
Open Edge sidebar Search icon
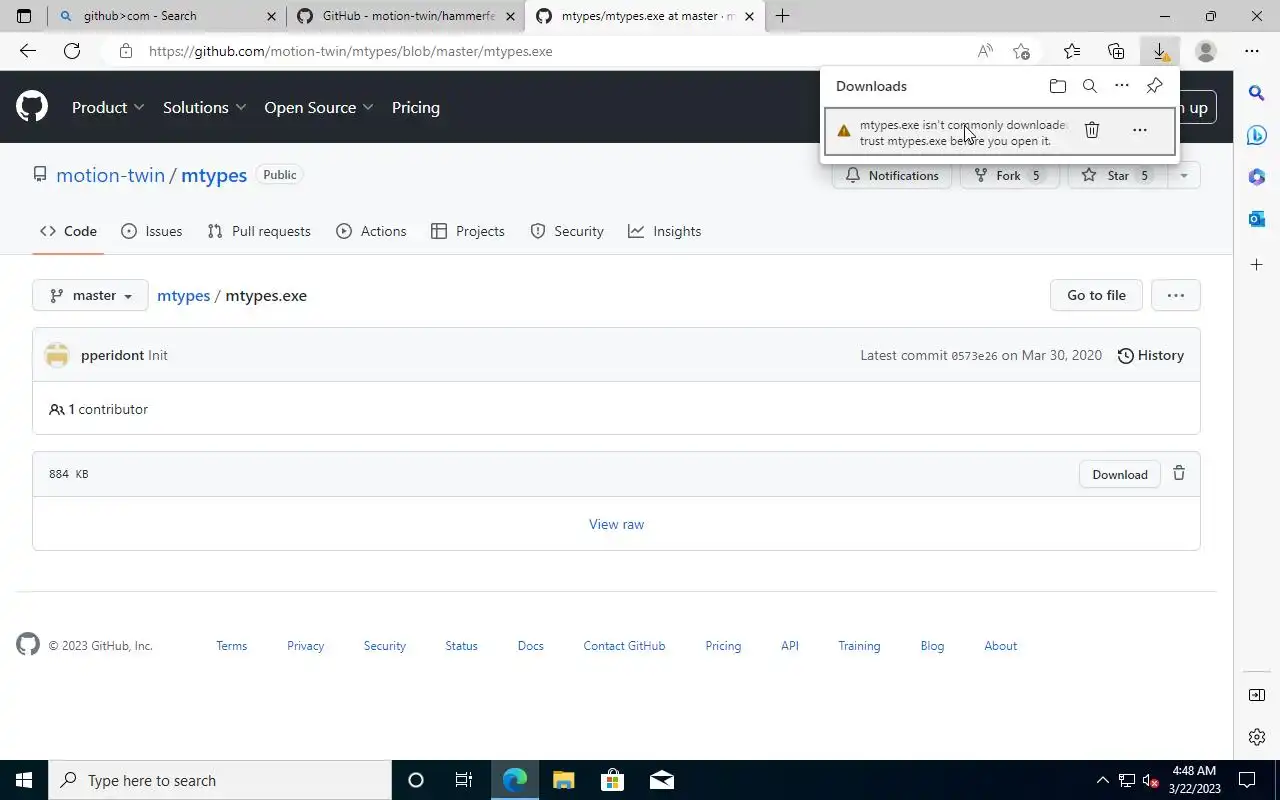(x=1257, y=93)
